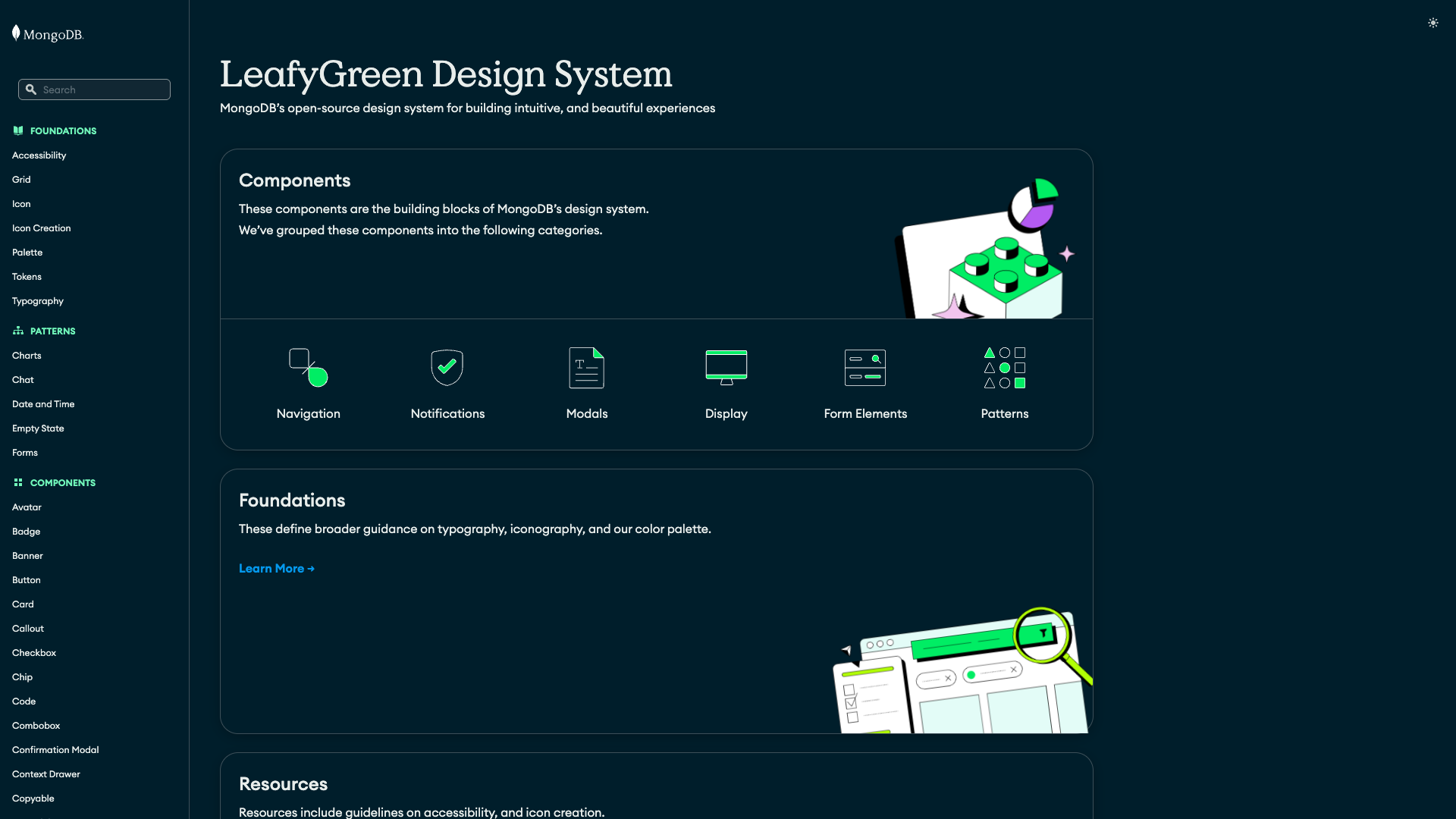
Task: Select the Navigation category icon
Action: [307, 368]
